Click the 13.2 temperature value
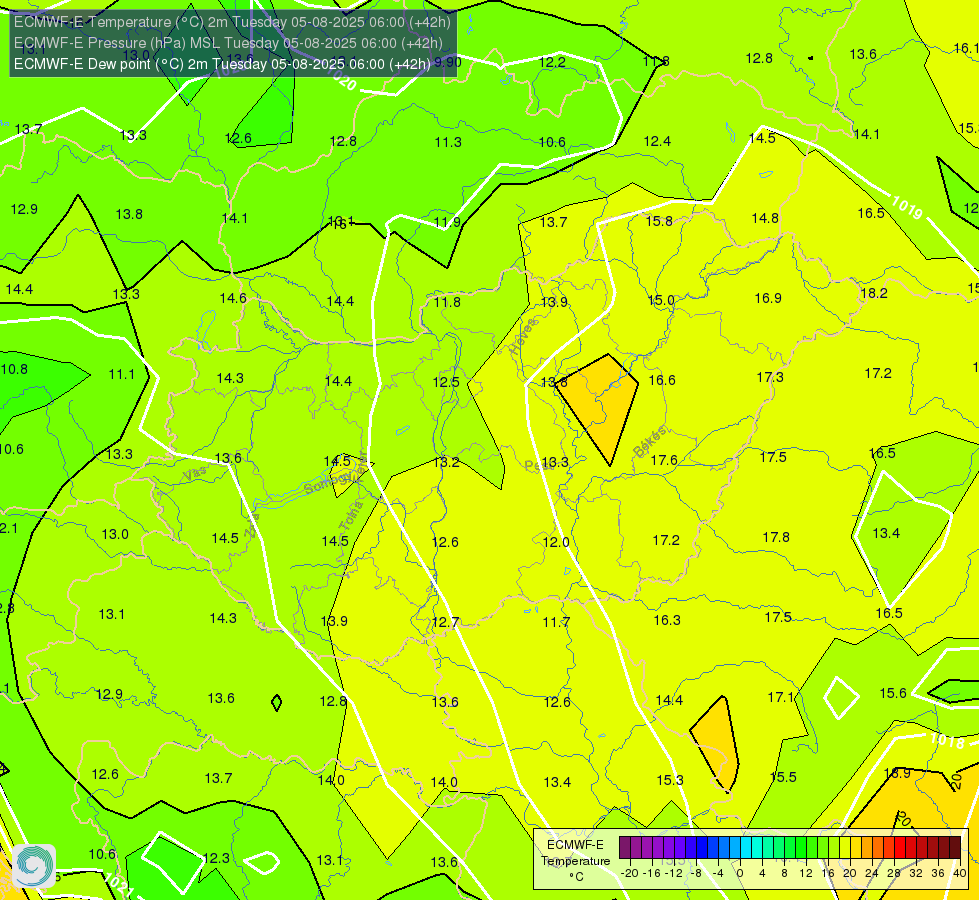The image size is (979, 900). tap(446, 462)
